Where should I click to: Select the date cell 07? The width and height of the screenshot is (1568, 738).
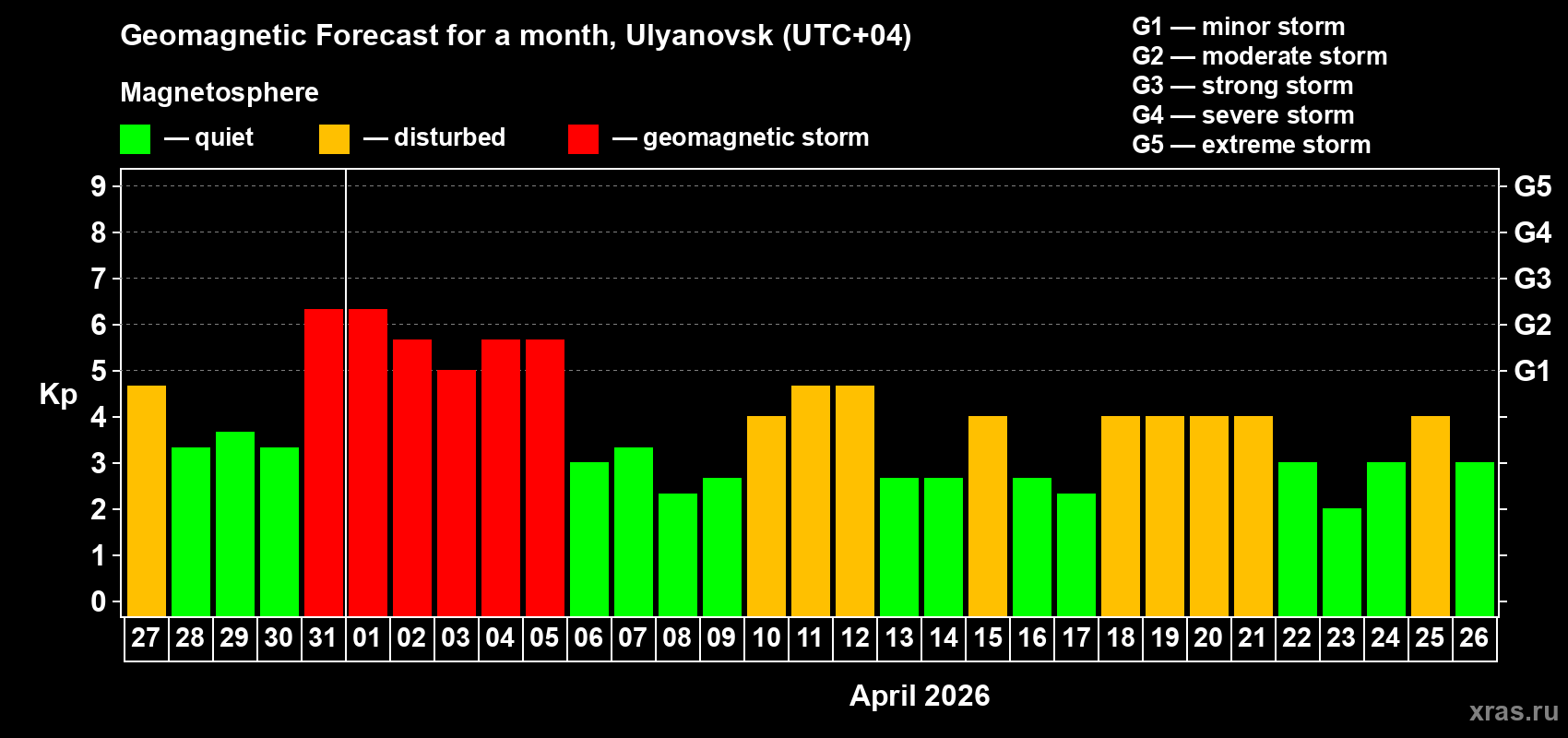coord(633,638)
